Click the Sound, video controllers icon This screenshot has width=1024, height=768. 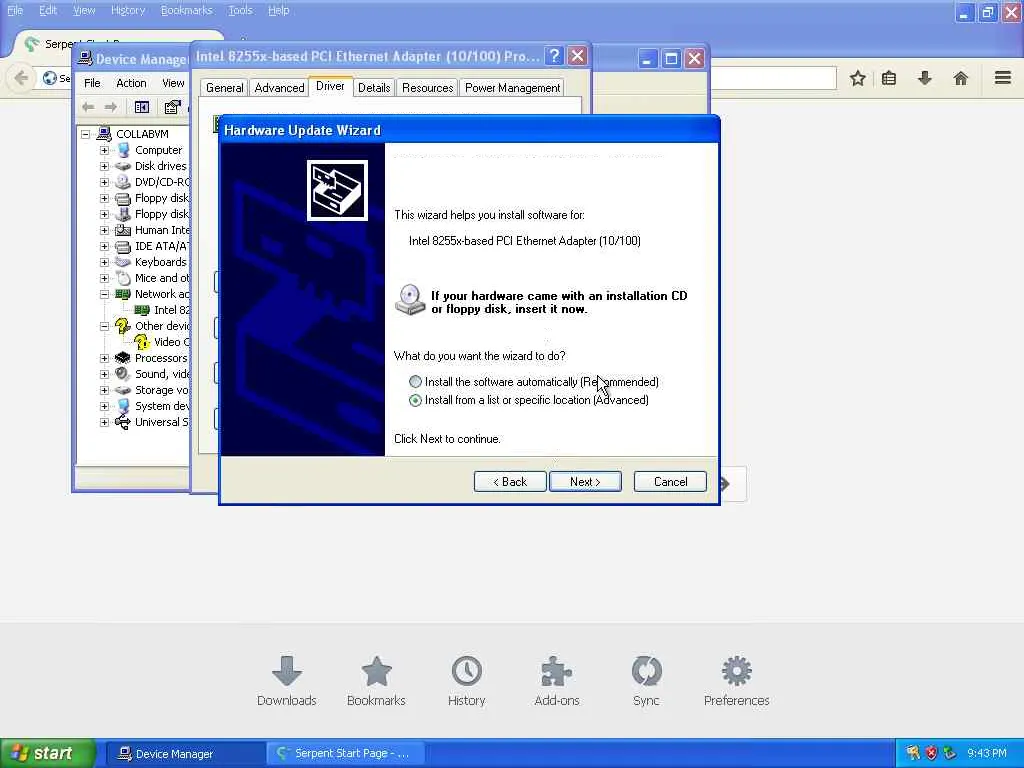(x=123, y=374)
